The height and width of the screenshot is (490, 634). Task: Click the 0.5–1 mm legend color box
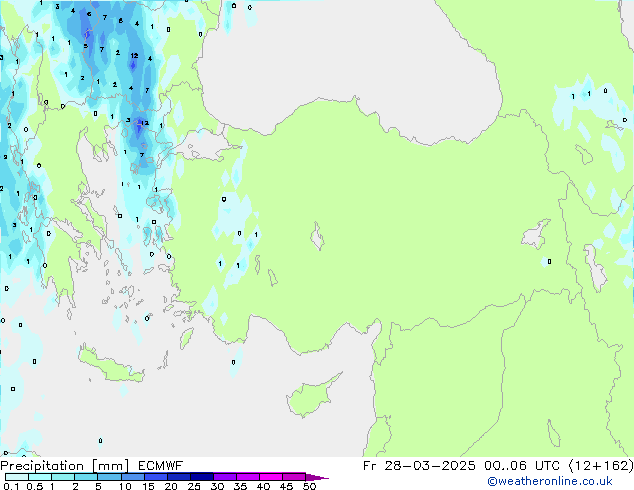[40, 477]
